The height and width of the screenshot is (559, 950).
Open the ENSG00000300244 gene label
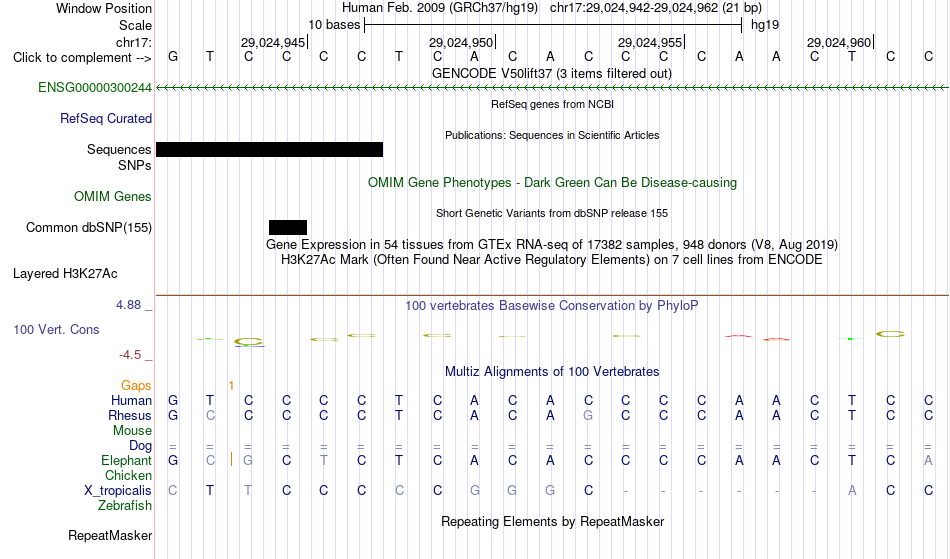(95, 88)
